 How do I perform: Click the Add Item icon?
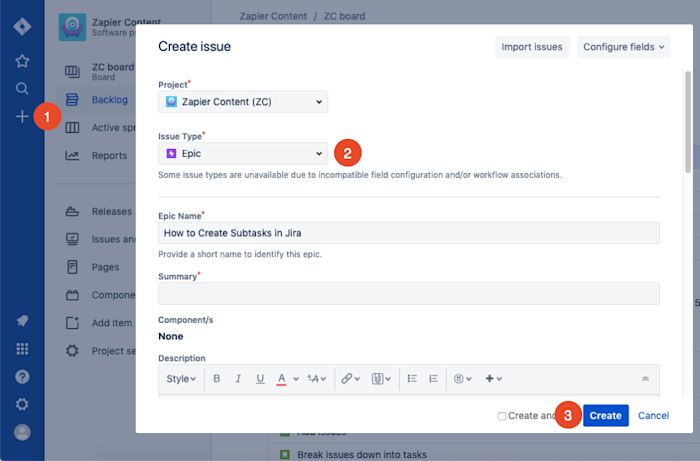click(x=72, y=323)
